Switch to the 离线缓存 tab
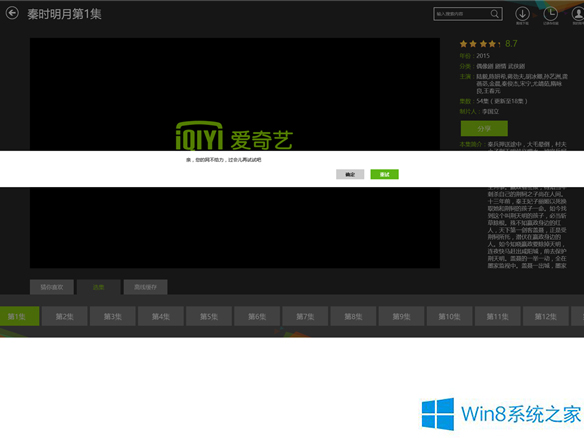584x438 pixels. [146, 287]
